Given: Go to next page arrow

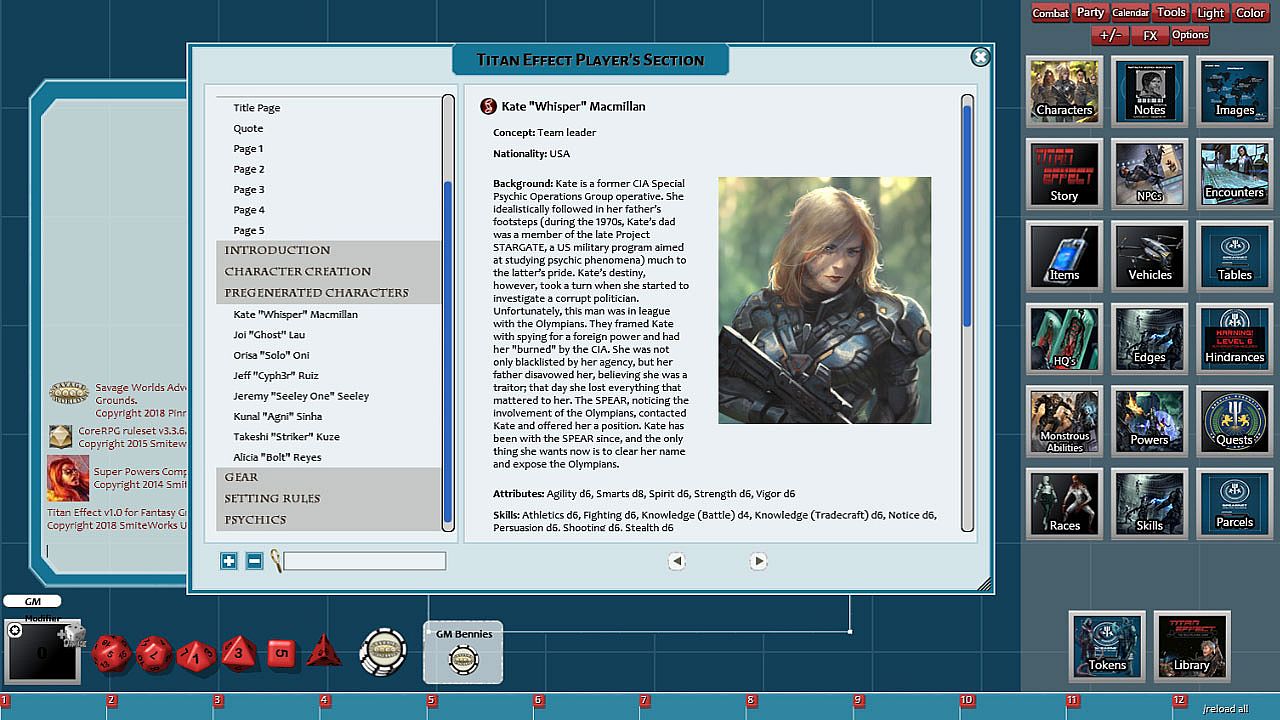Looking at the screenshot, I should (x=758, y=561).
